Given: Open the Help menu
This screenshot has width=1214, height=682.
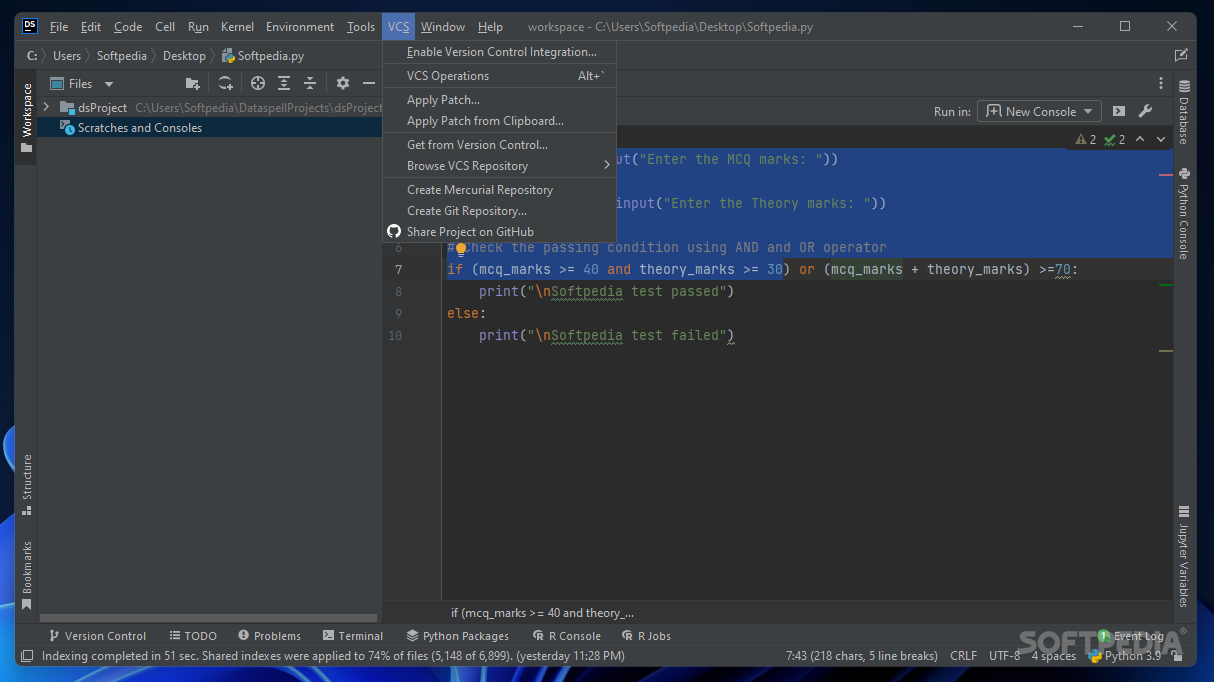Looking at the screenshot, I should pyautogui.click(x=490, y=27).
